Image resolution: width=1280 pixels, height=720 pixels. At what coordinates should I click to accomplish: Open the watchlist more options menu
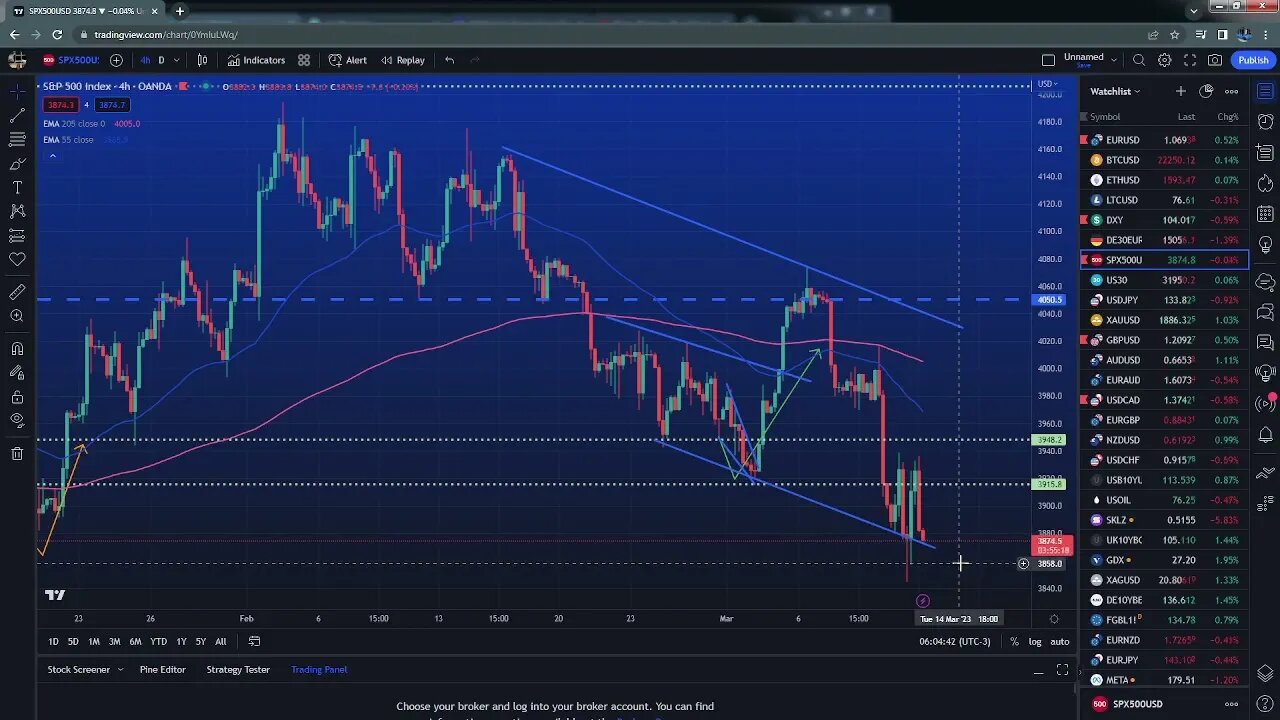point(1231,91)
